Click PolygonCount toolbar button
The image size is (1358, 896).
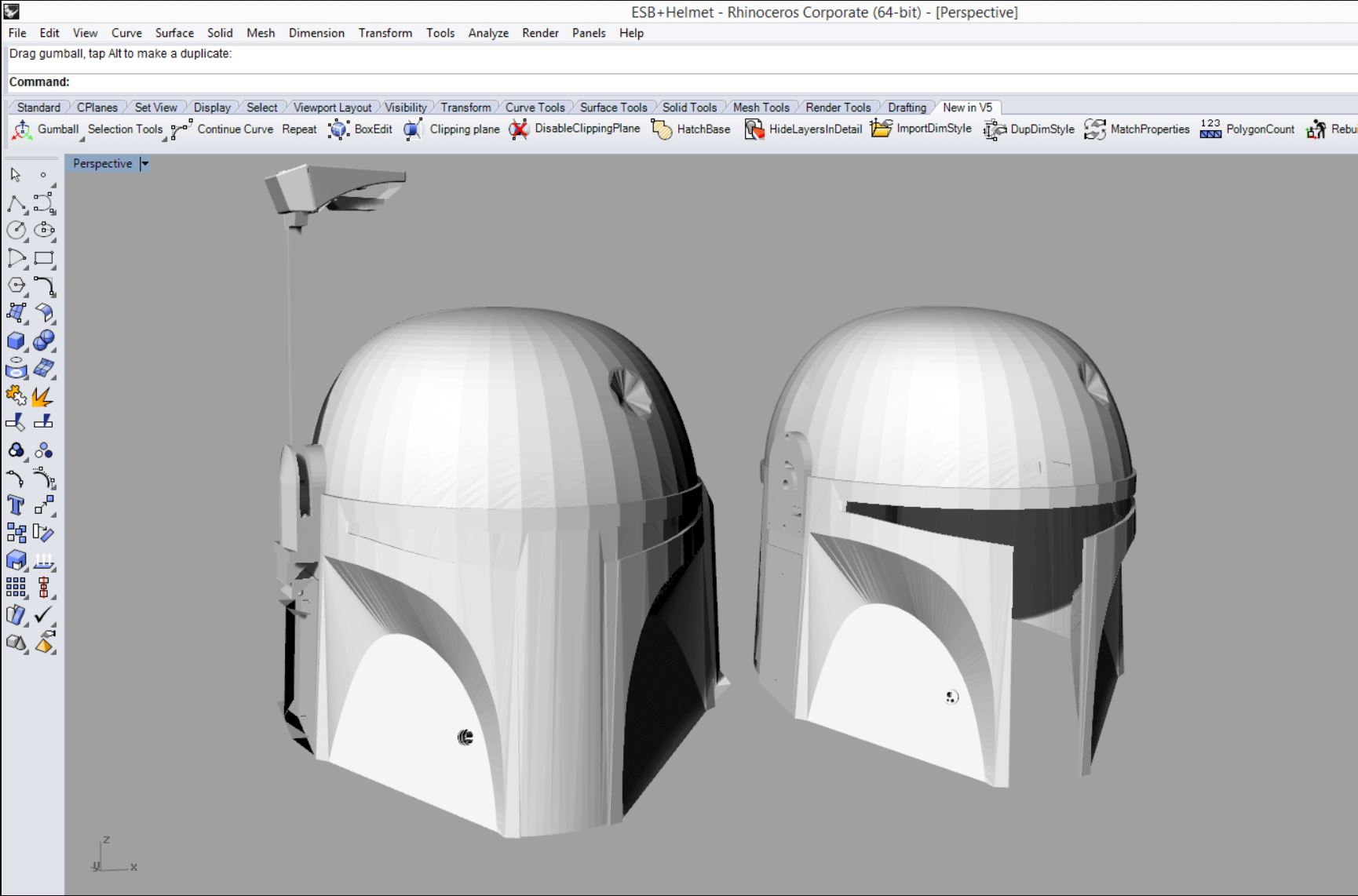[1247, 129]
